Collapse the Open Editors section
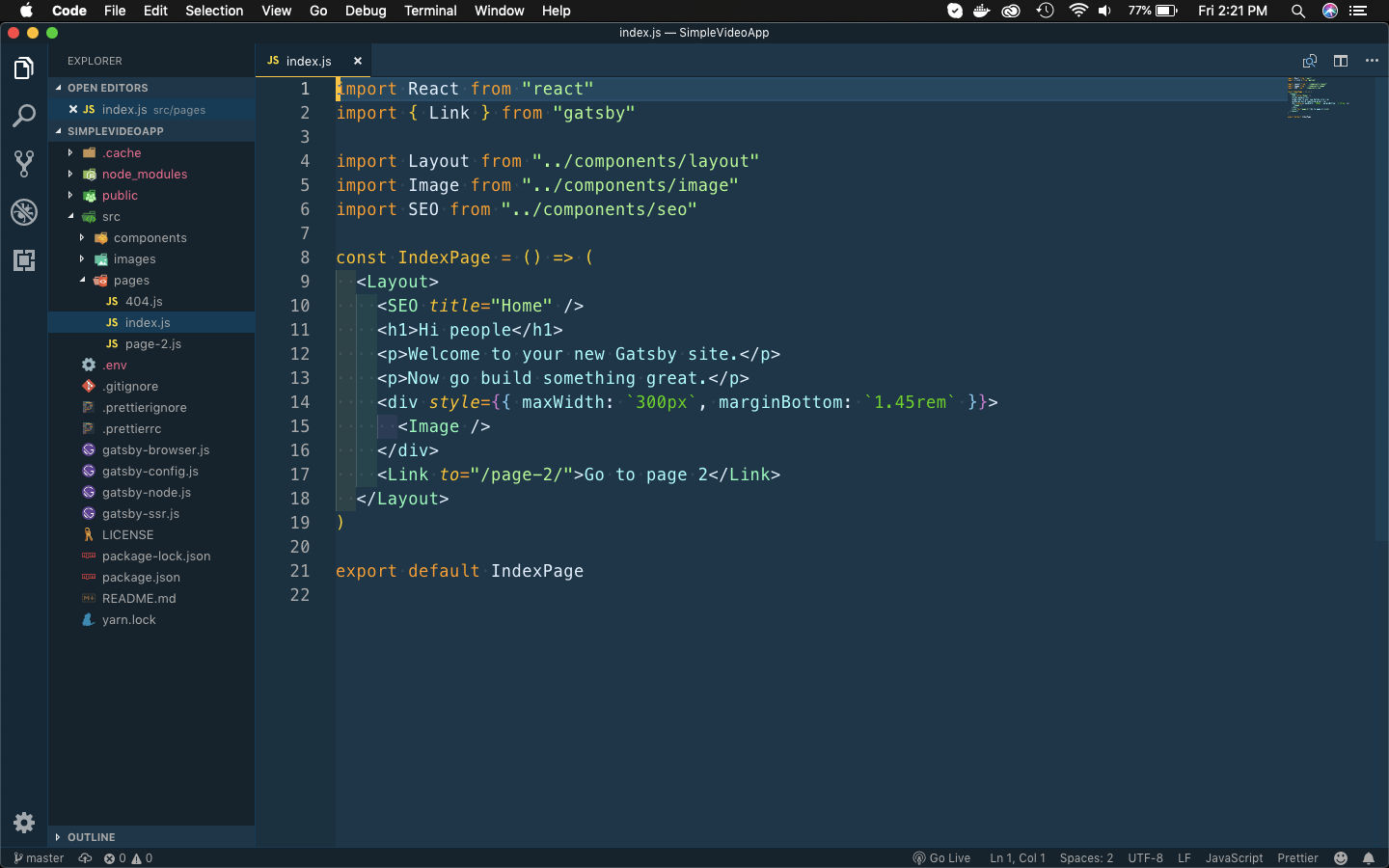 [151, 88]
